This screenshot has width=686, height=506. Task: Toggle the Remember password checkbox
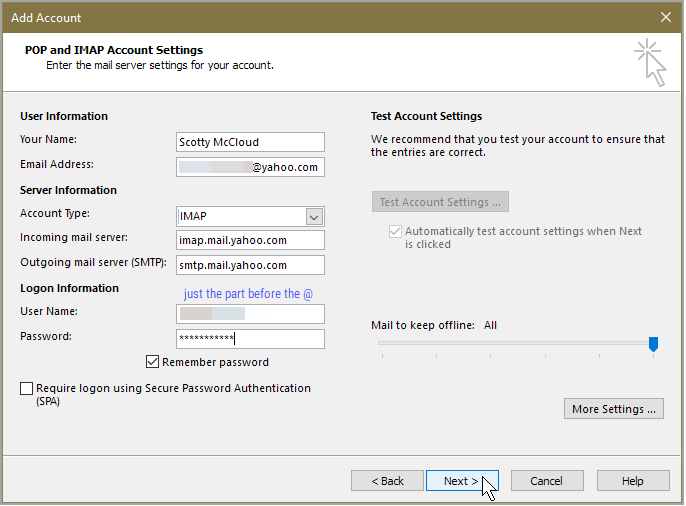[x=153, y=362]
